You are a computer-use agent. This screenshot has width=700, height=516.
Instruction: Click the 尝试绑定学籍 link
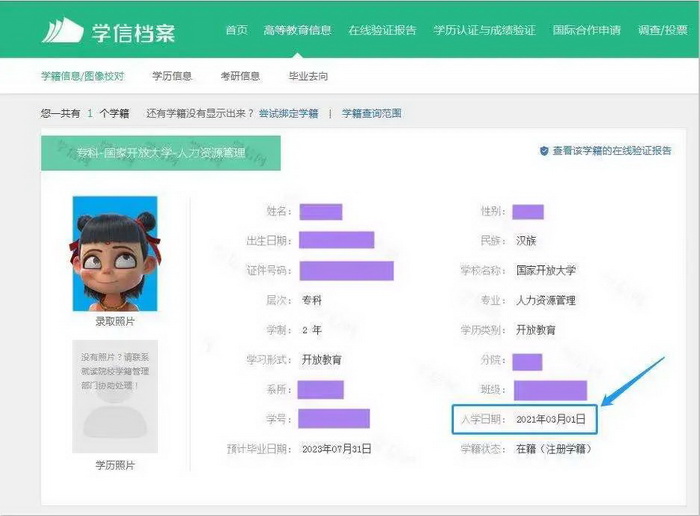point(289,113)
